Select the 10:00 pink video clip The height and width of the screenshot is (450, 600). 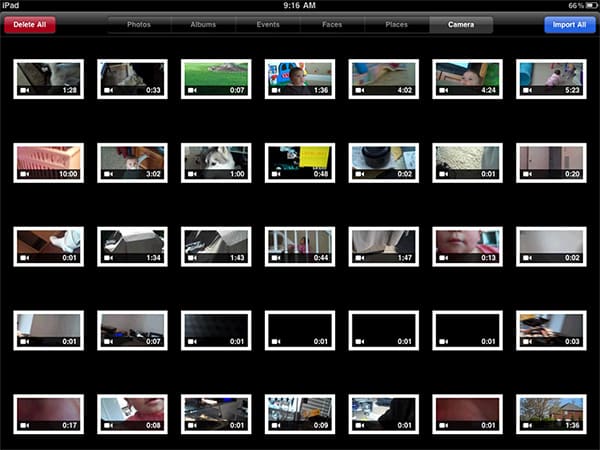(x=49, y=163)
